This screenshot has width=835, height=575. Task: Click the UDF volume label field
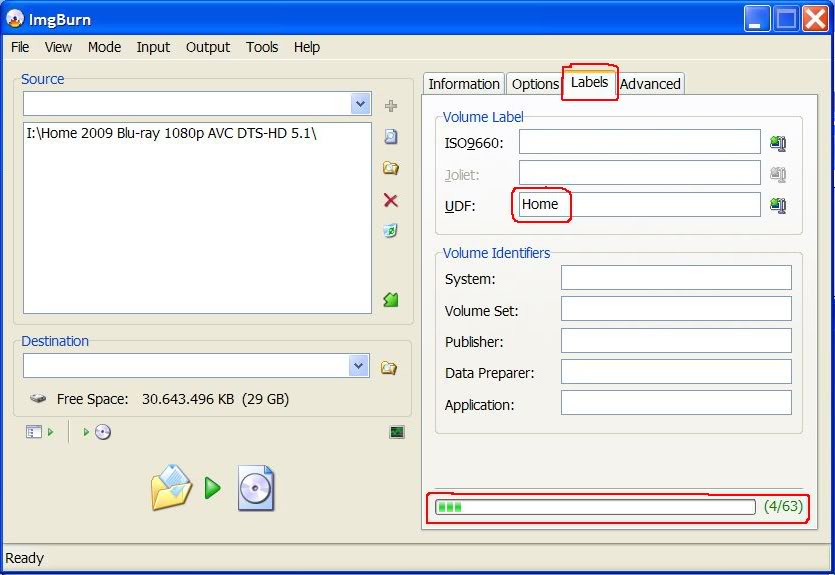pos(640,205)
